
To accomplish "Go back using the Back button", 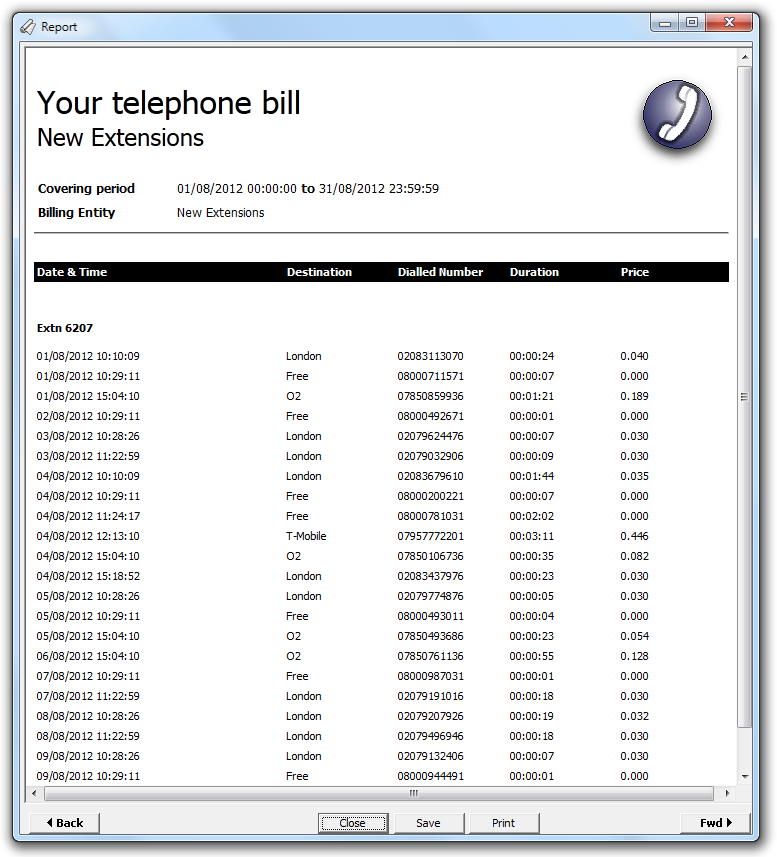I will (x=64, y=823).
